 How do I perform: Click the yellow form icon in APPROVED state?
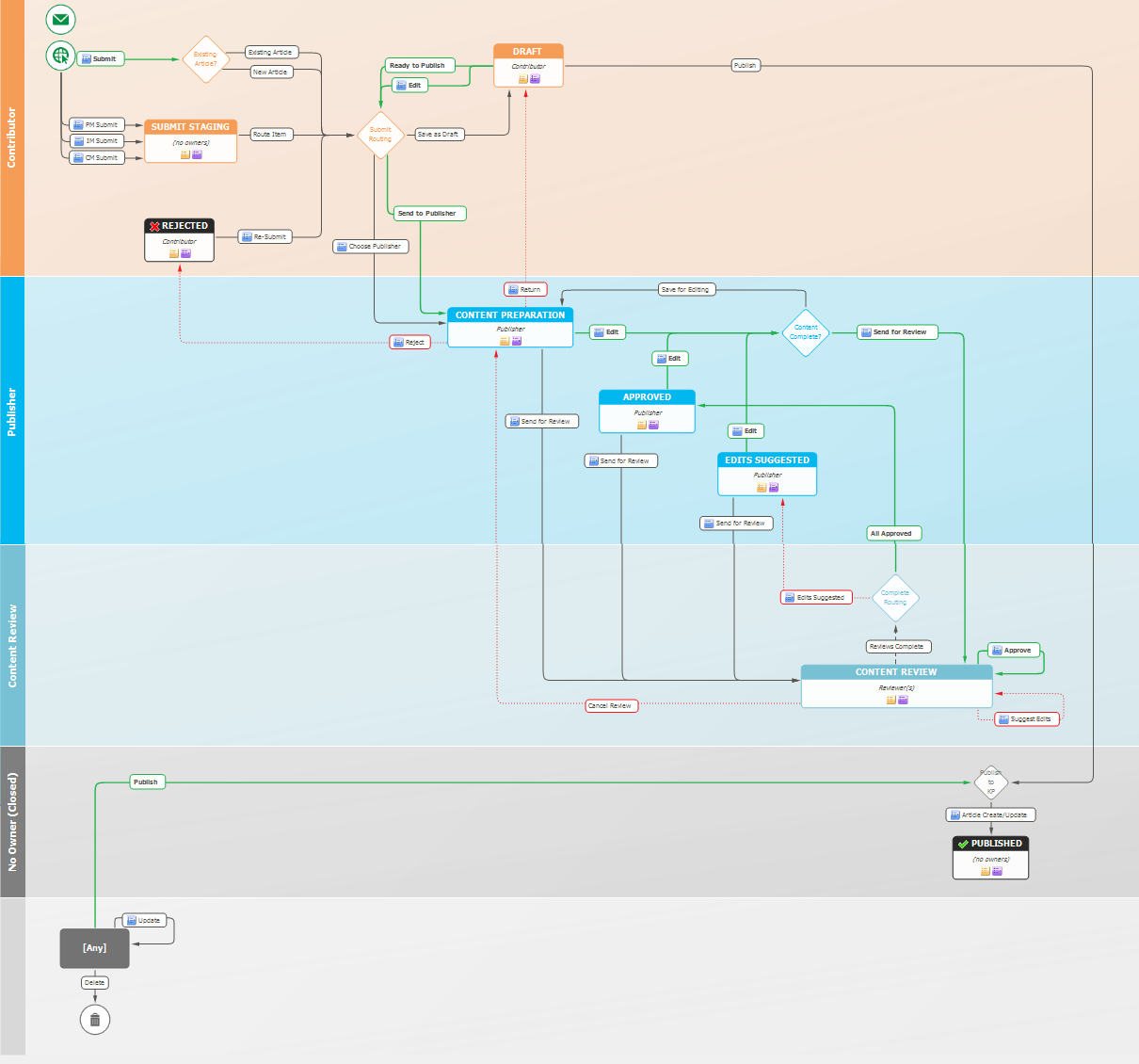(642, 425)
